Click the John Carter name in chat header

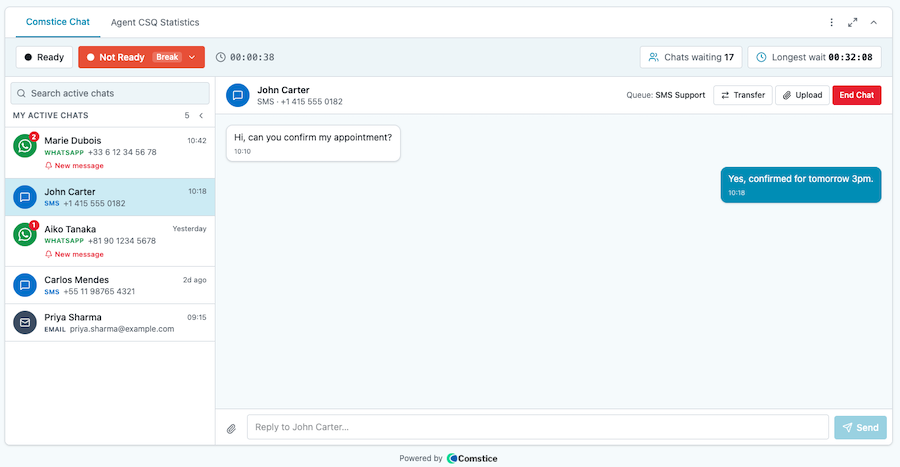[283, 90]
